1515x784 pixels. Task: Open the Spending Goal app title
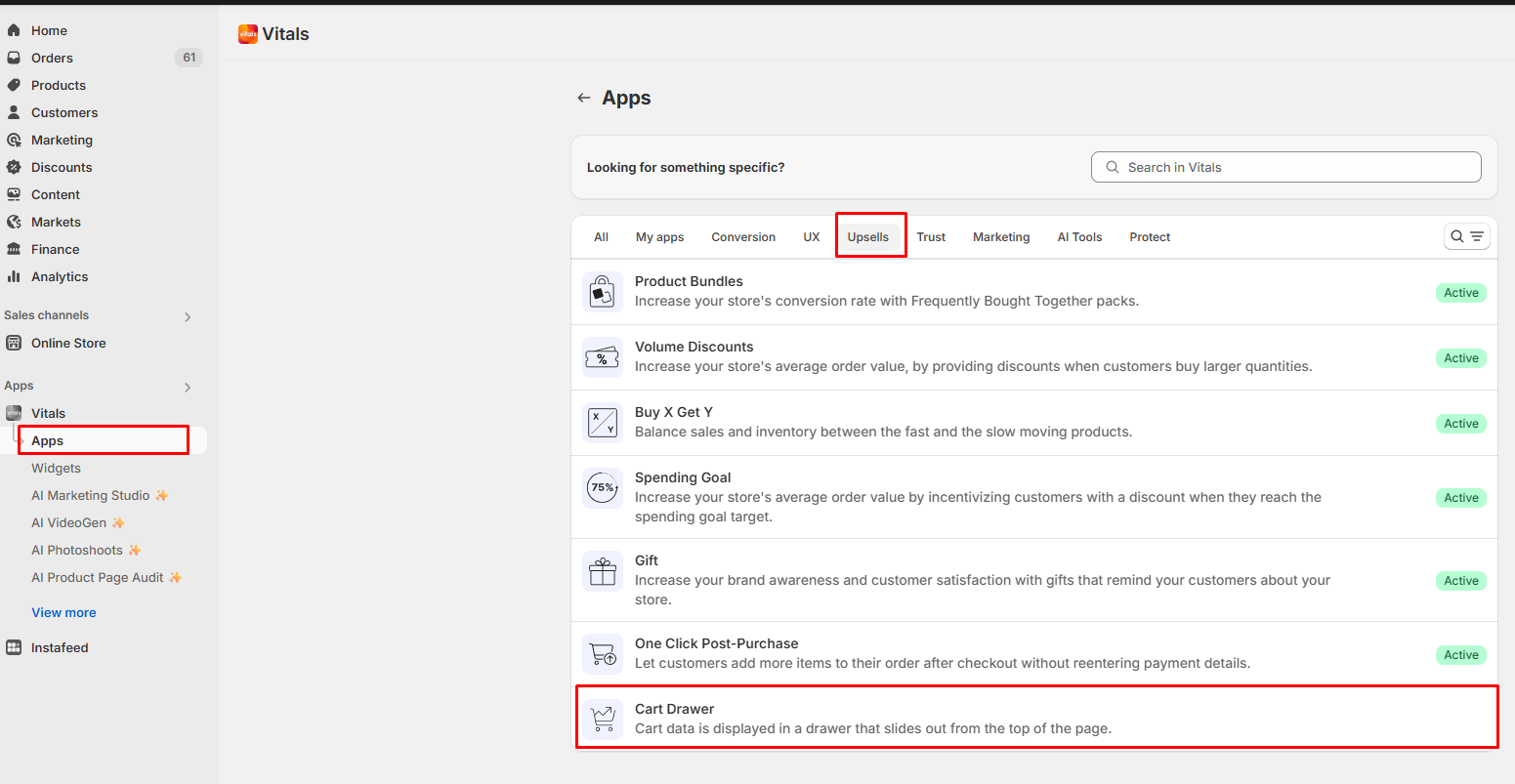(x=683, y=477)
